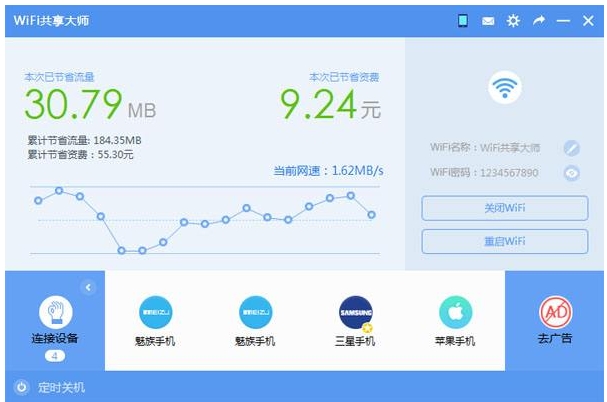Click the 定时关机 power icon
The width and height of the screenshot is (607, 402).
click(x=21, y=387)
